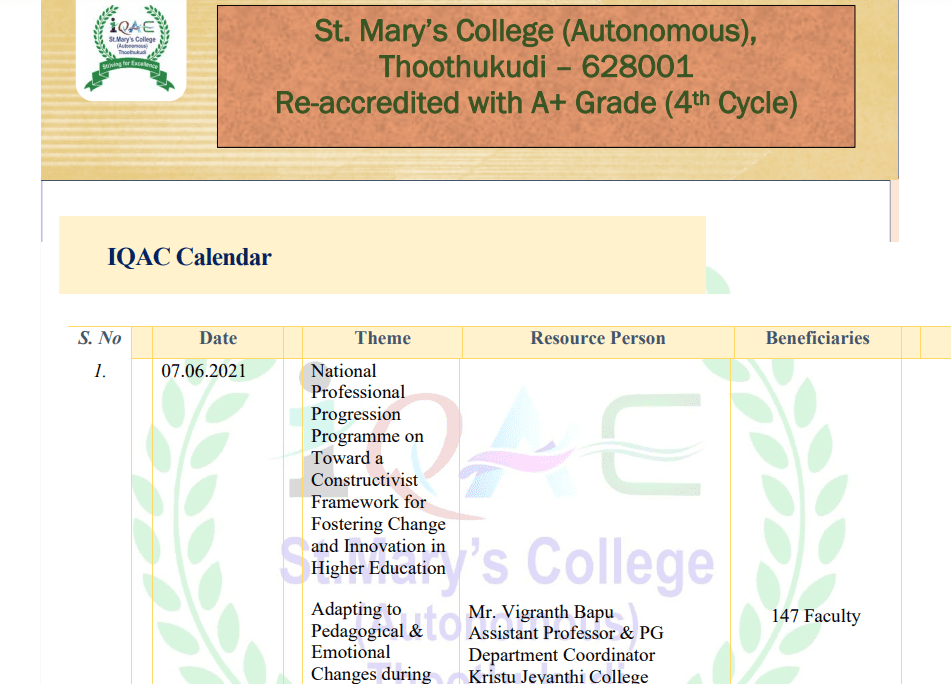Click 'Re-accredited with A+ Grade (4th Cycle)' text
This screenshot has height=684, width=951.
click(536, 103)
